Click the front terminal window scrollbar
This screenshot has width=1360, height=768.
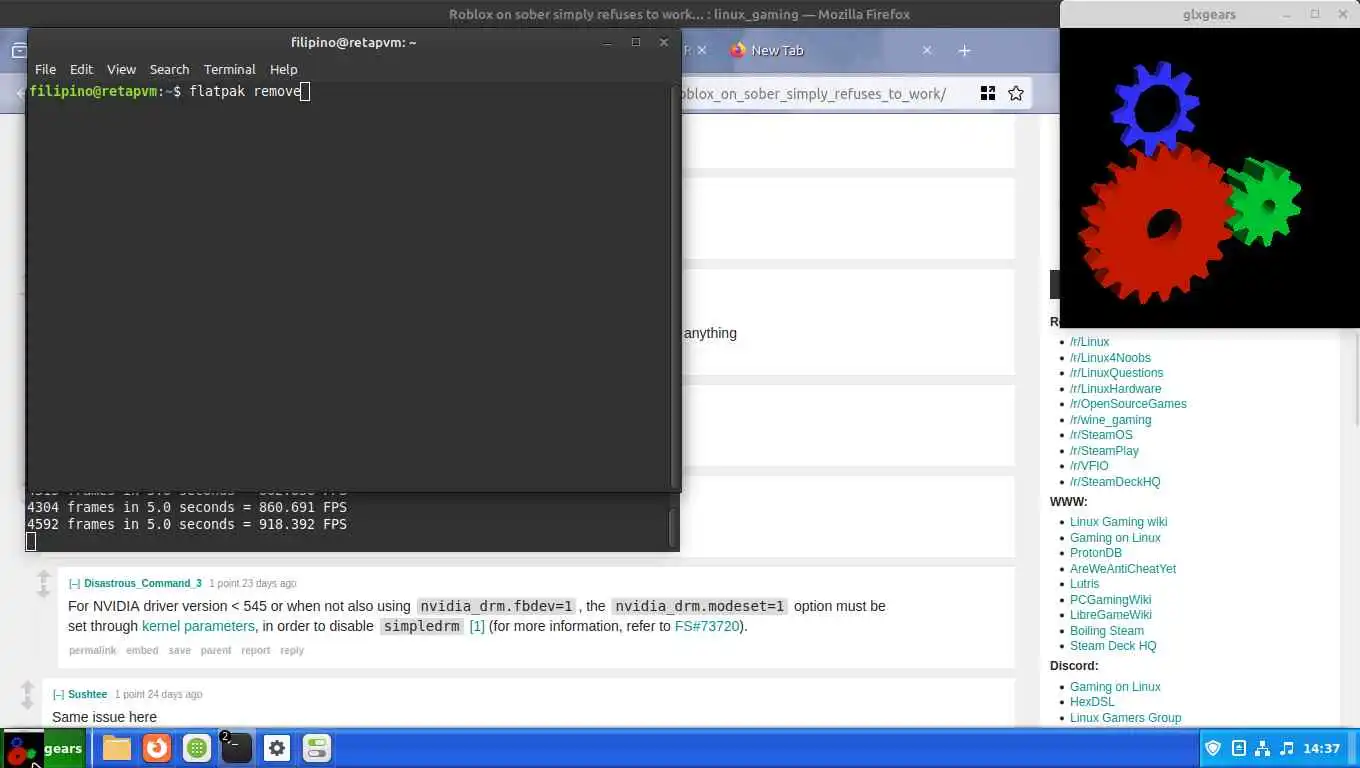click(x=675, y=288)
